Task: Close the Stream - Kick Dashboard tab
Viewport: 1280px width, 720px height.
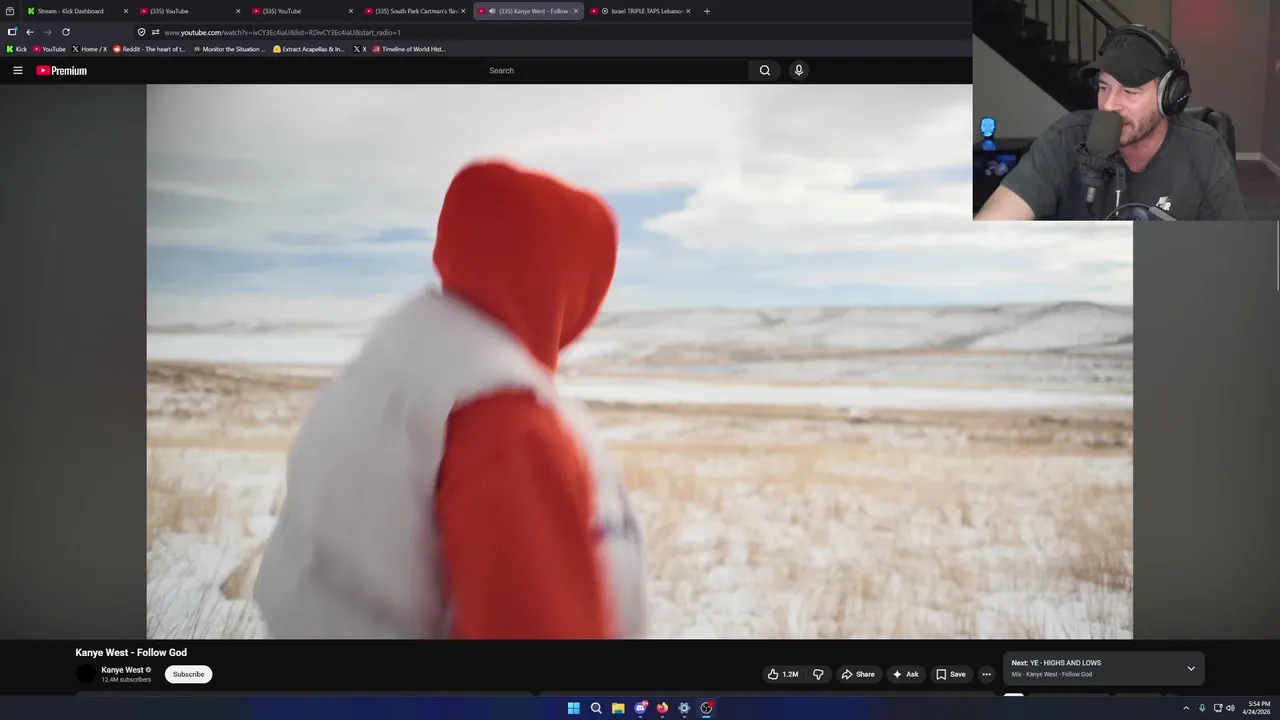Action: pyautogui.click(x=126, y=11)
